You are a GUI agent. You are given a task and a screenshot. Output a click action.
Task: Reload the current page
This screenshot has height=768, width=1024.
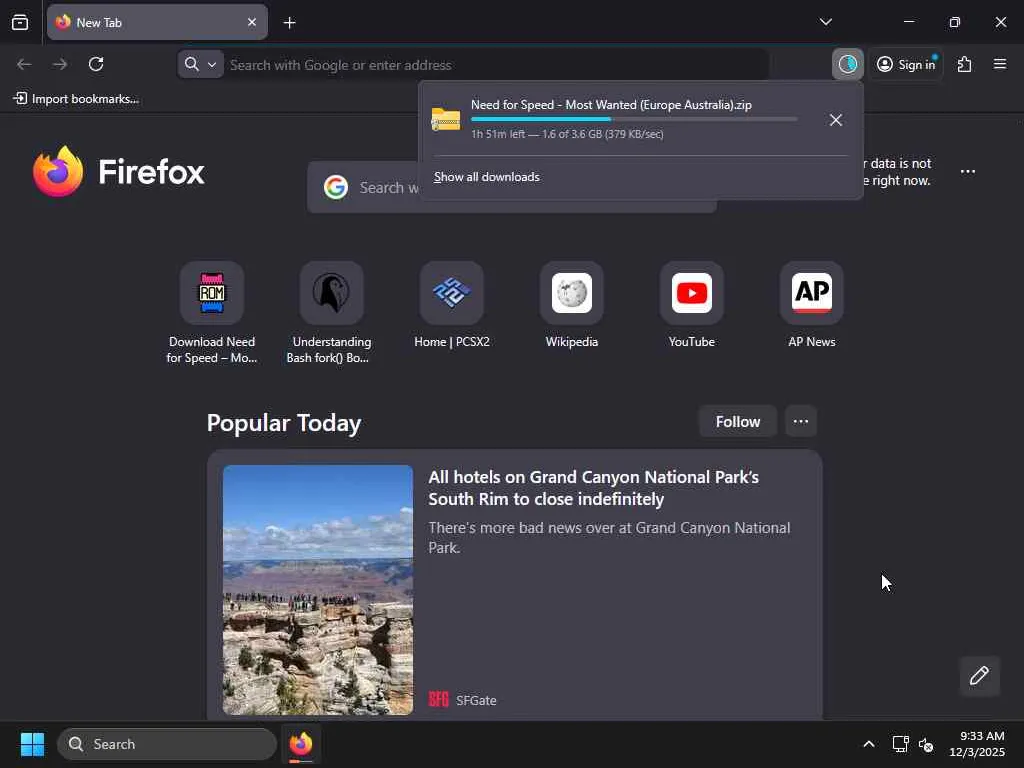96,64
